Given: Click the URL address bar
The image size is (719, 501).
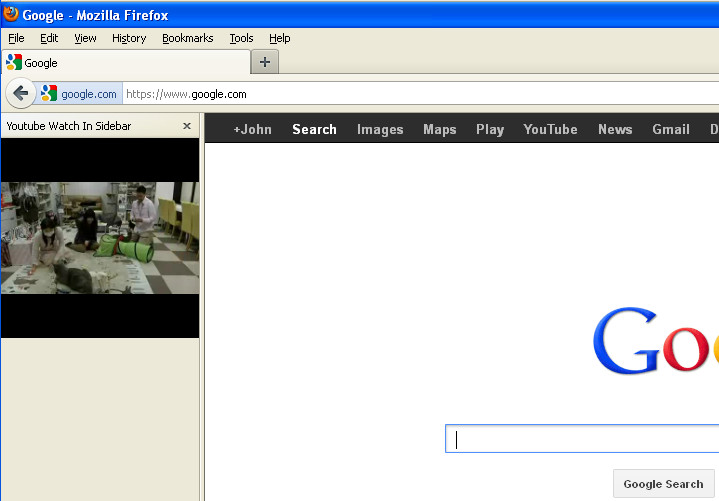Looking at the screenshot, I should click(x=421, y=94).
